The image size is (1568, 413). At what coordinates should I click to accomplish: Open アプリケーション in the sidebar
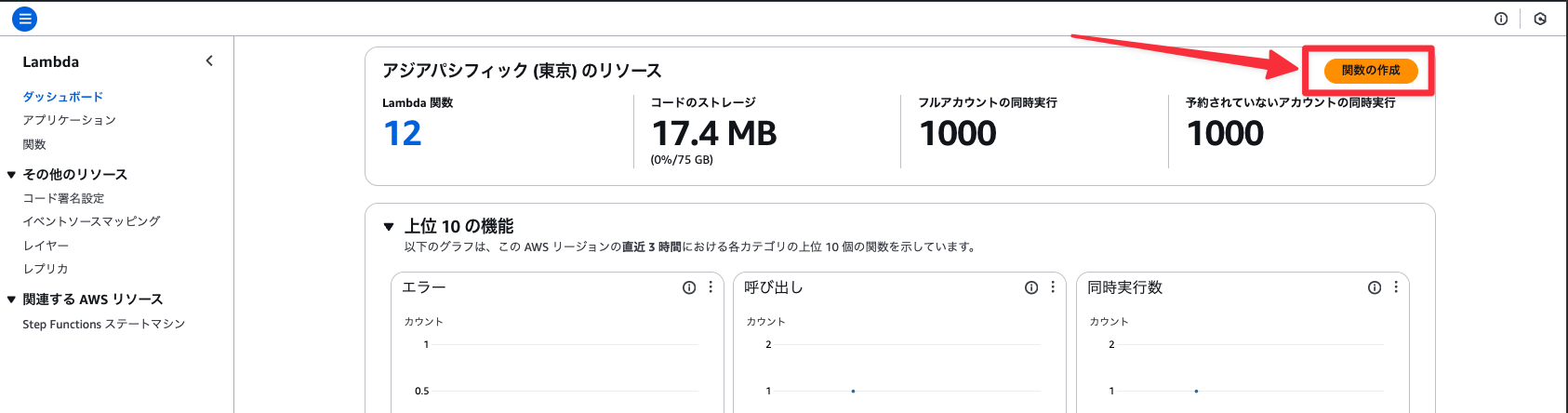69,120
